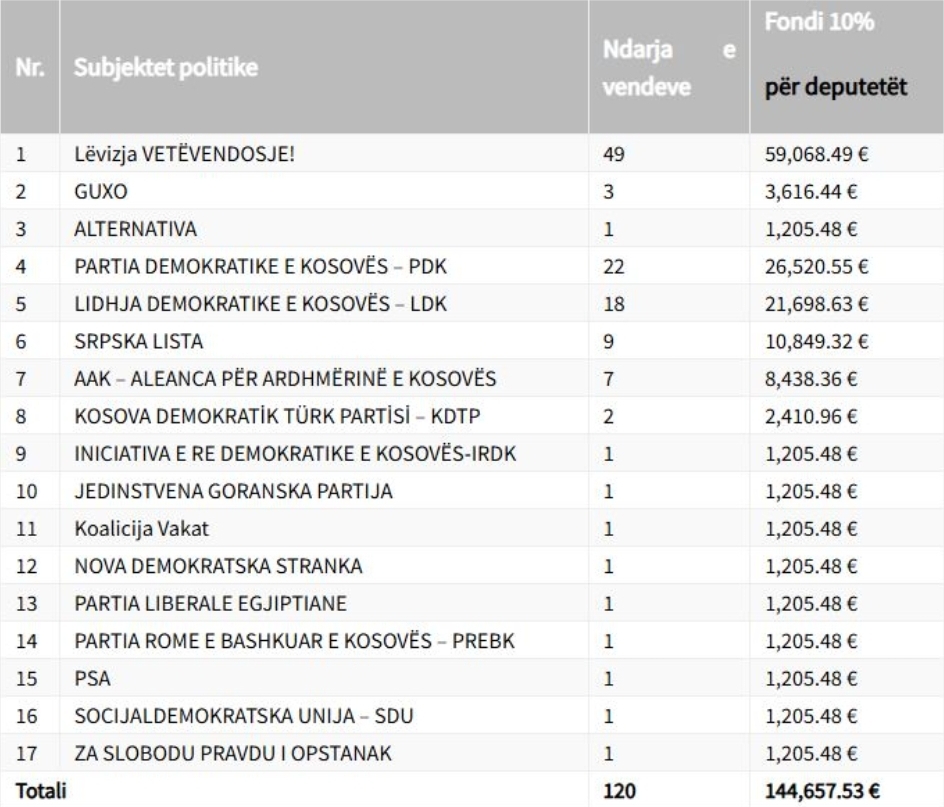The height and width of the screenshot is (807, 944).
Task: Select the Koalicija Vakat row name
Action: pyautogui.click(x=141, y=529)
